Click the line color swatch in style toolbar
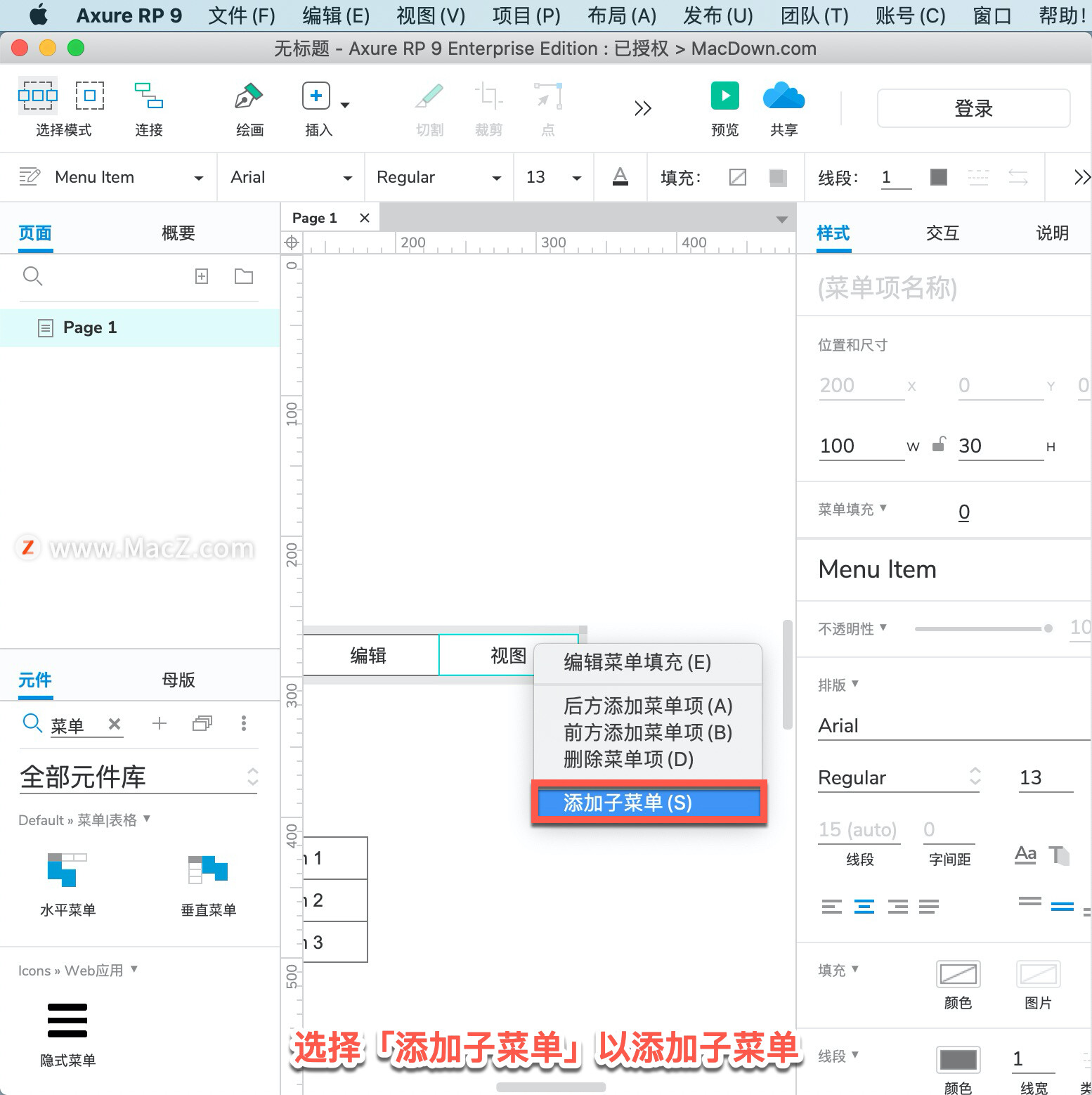Viewport: 1092px width, 1095px height. 939,177
